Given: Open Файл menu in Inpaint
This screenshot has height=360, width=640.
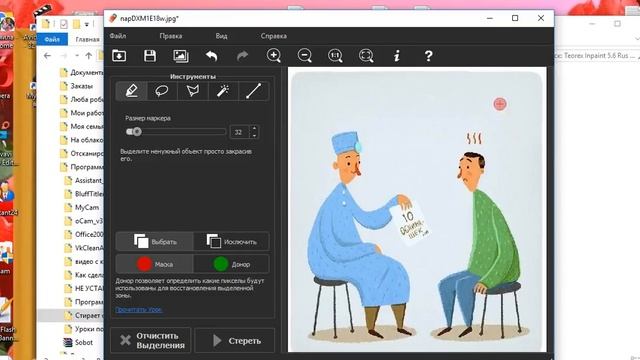Looking at the screenshot, I should coord(118,36).
